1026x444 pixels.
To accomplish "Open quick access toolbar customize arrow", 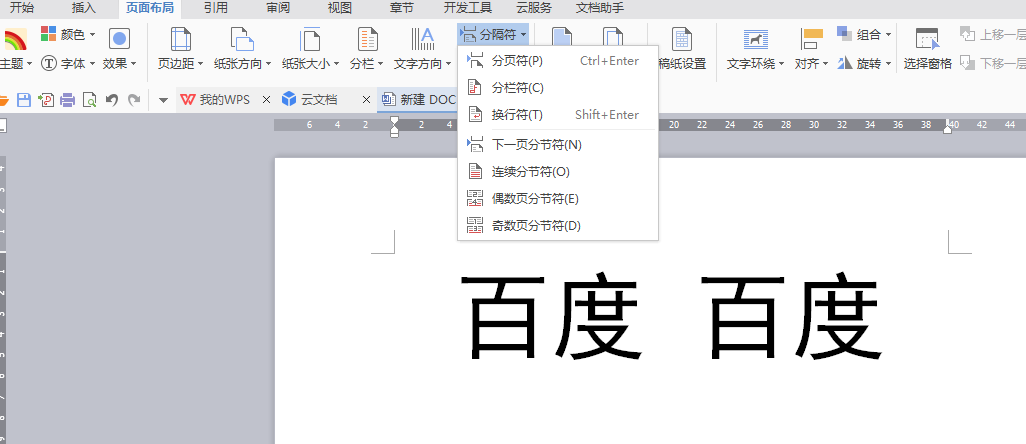I will (x=164, y=100).
